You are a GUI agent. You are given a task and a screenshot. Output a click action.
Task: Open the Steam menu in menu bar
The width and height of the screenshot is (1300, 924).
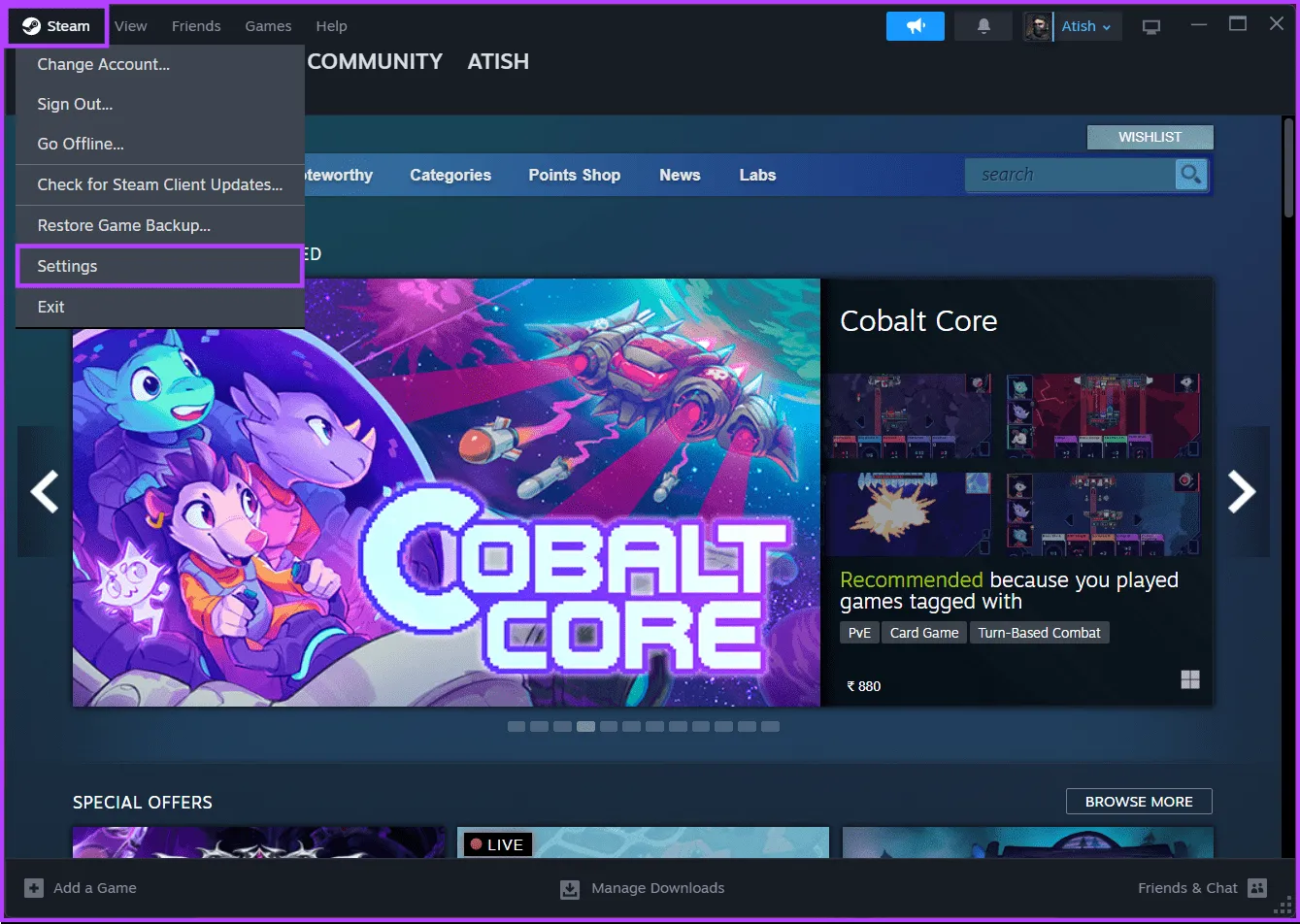(57, 26)
